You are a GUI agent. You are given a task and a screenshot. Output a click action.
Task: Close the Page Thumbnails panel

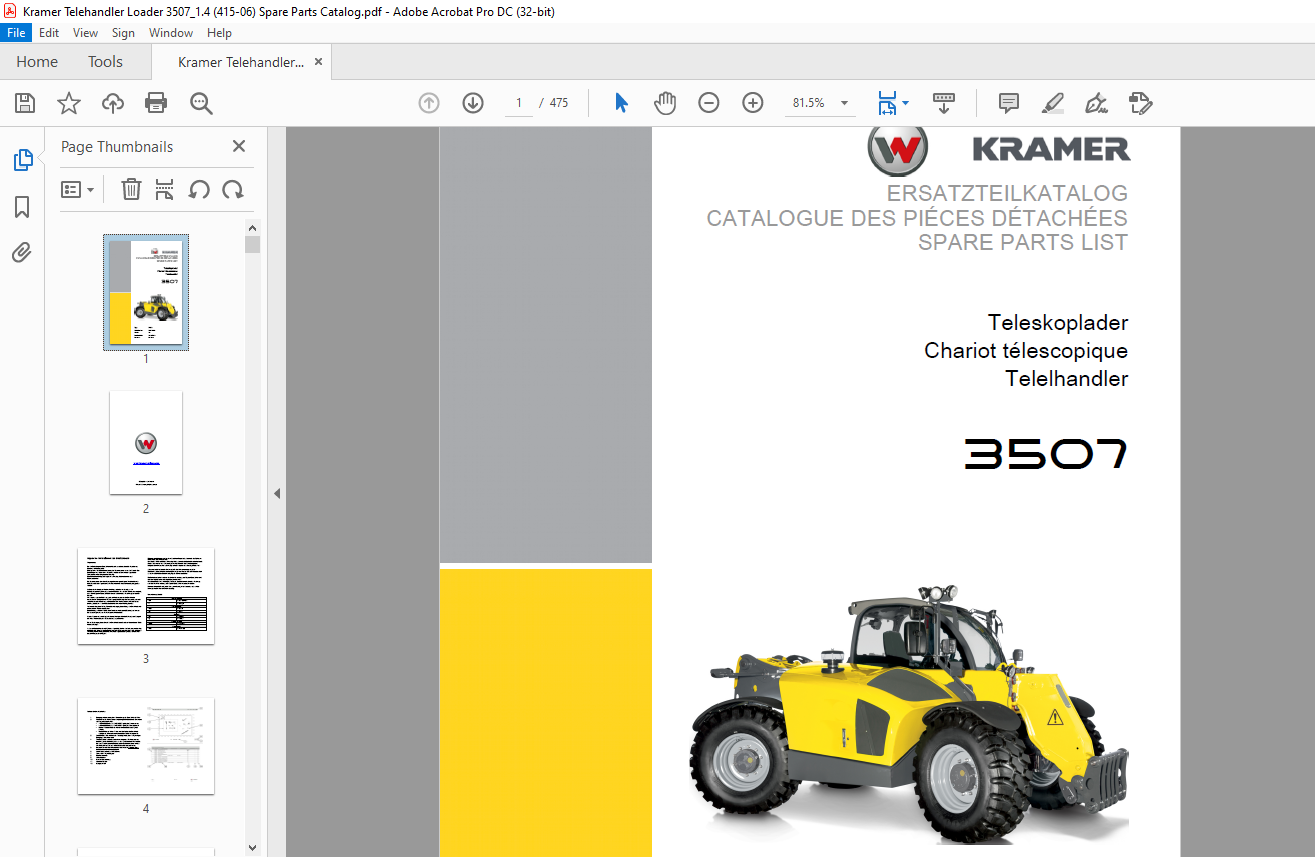click(x=239, y=146)
